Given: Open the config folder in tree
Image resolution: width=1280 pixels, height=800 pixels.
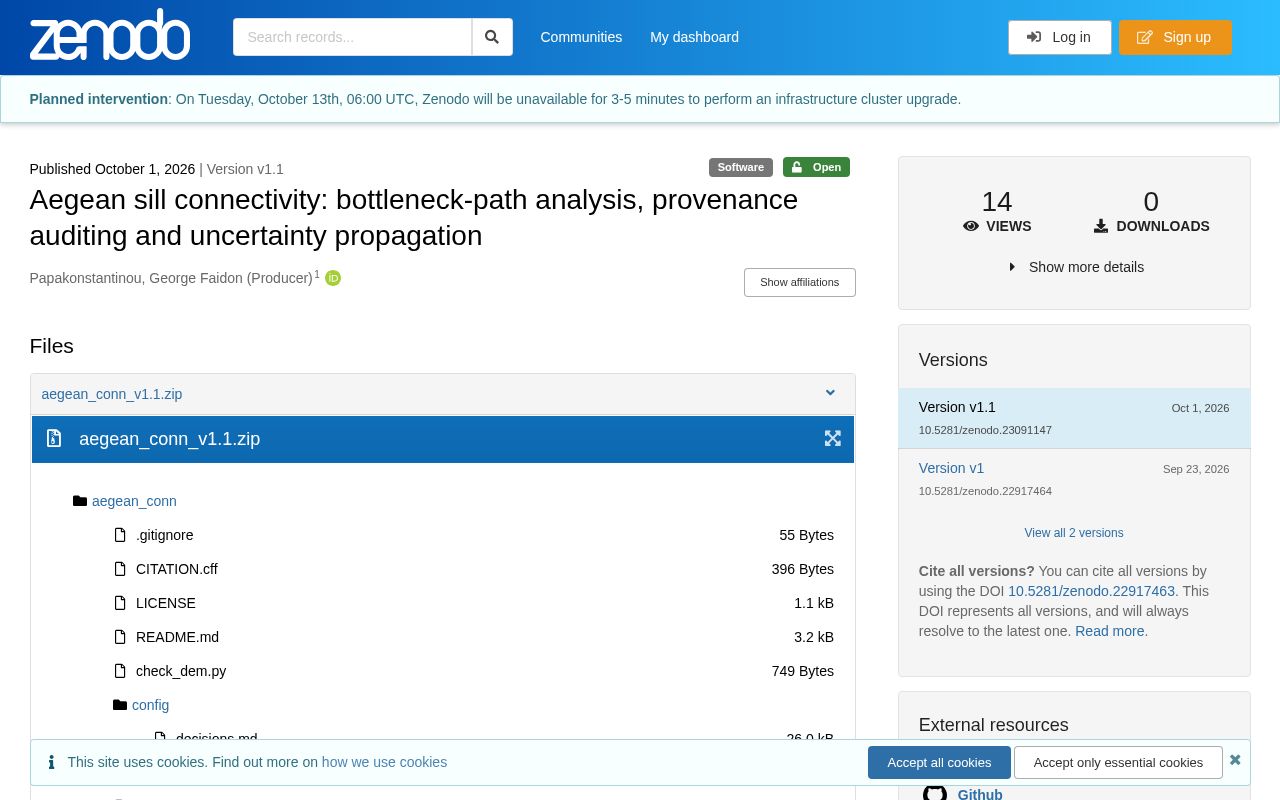Looking at the screenshot, I should tap(150, 705).
